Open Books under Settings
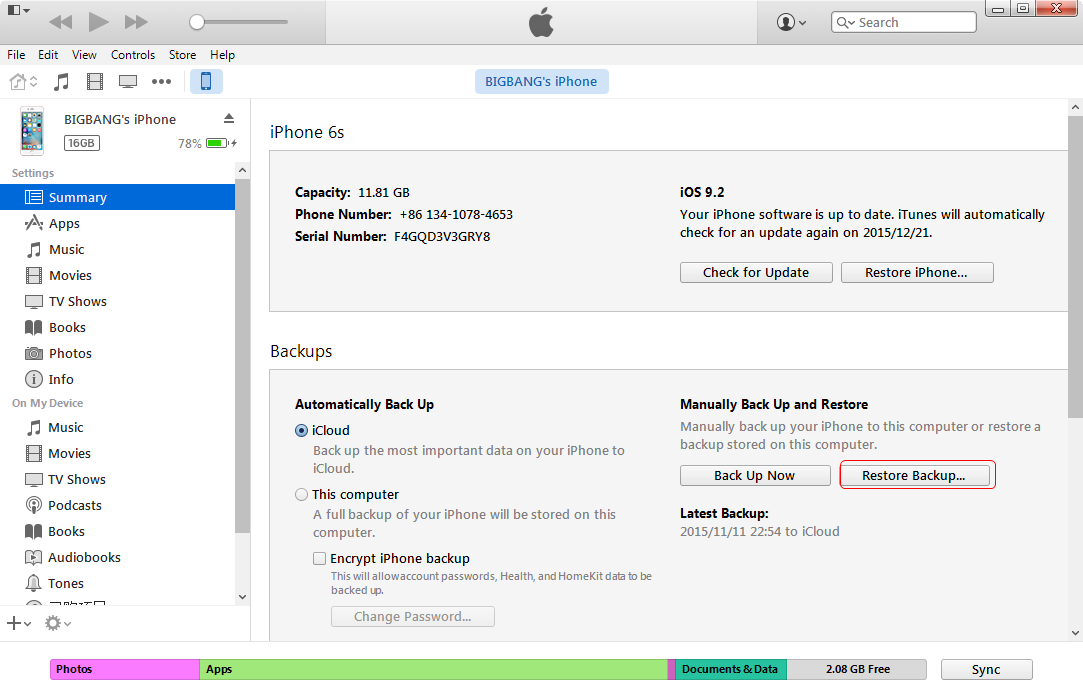Viewport: 1083px width, 697px height. pos(117,327)
